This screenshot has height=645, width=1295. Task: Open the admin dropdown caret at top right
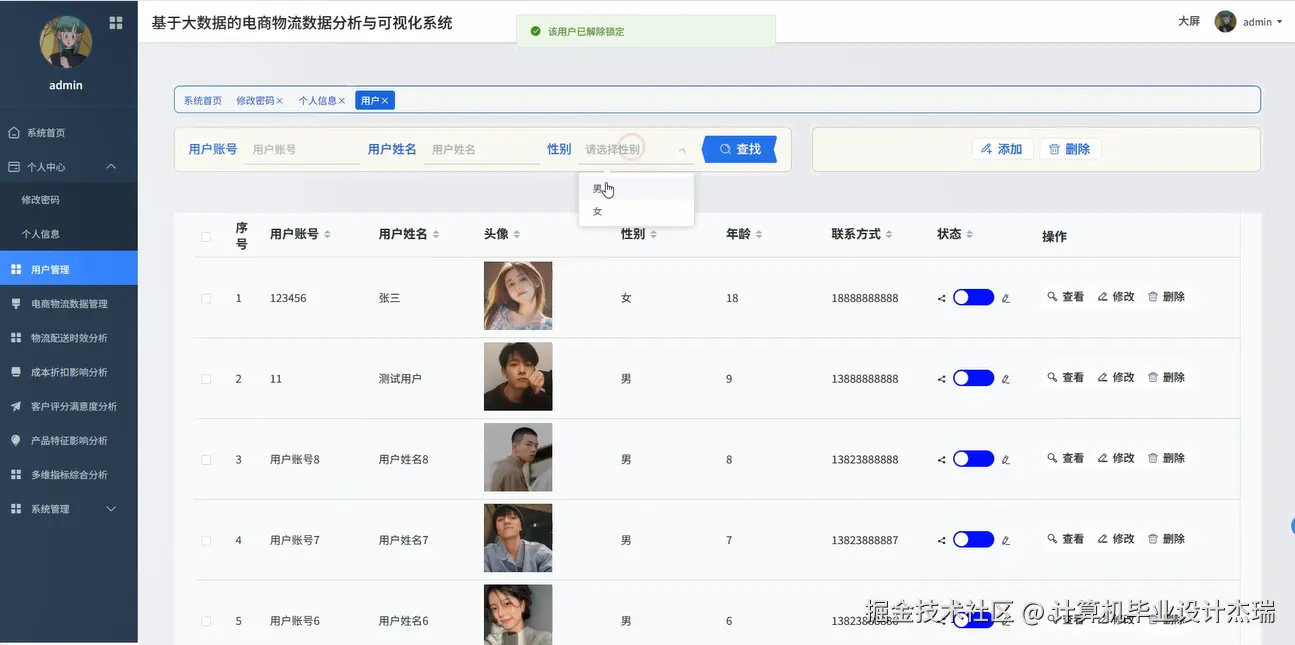[1279, 22]
